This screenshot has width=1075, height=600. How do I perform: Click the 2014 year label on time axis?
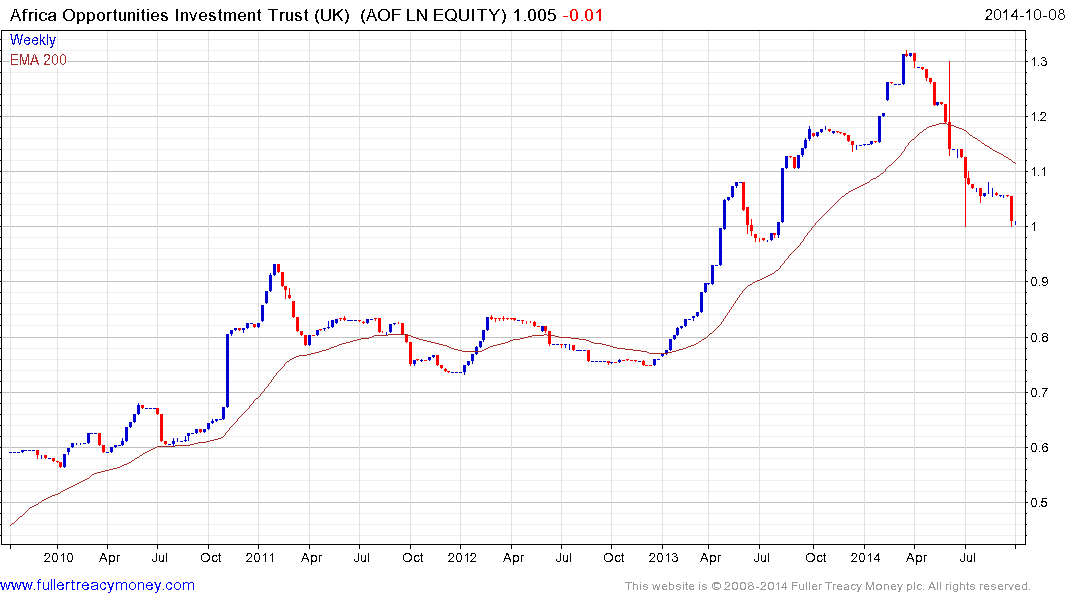tap(865, 557)
